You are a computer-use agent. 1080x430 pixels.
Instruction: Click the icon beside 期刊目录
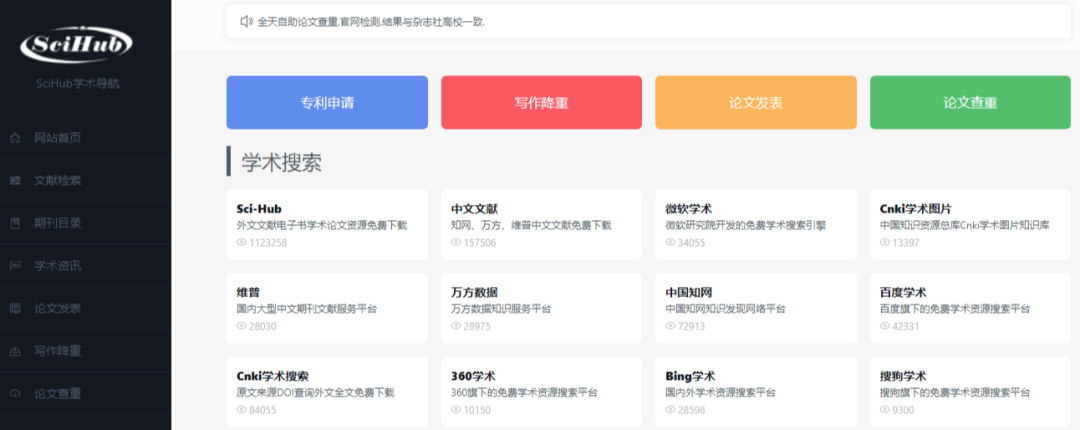15,223
